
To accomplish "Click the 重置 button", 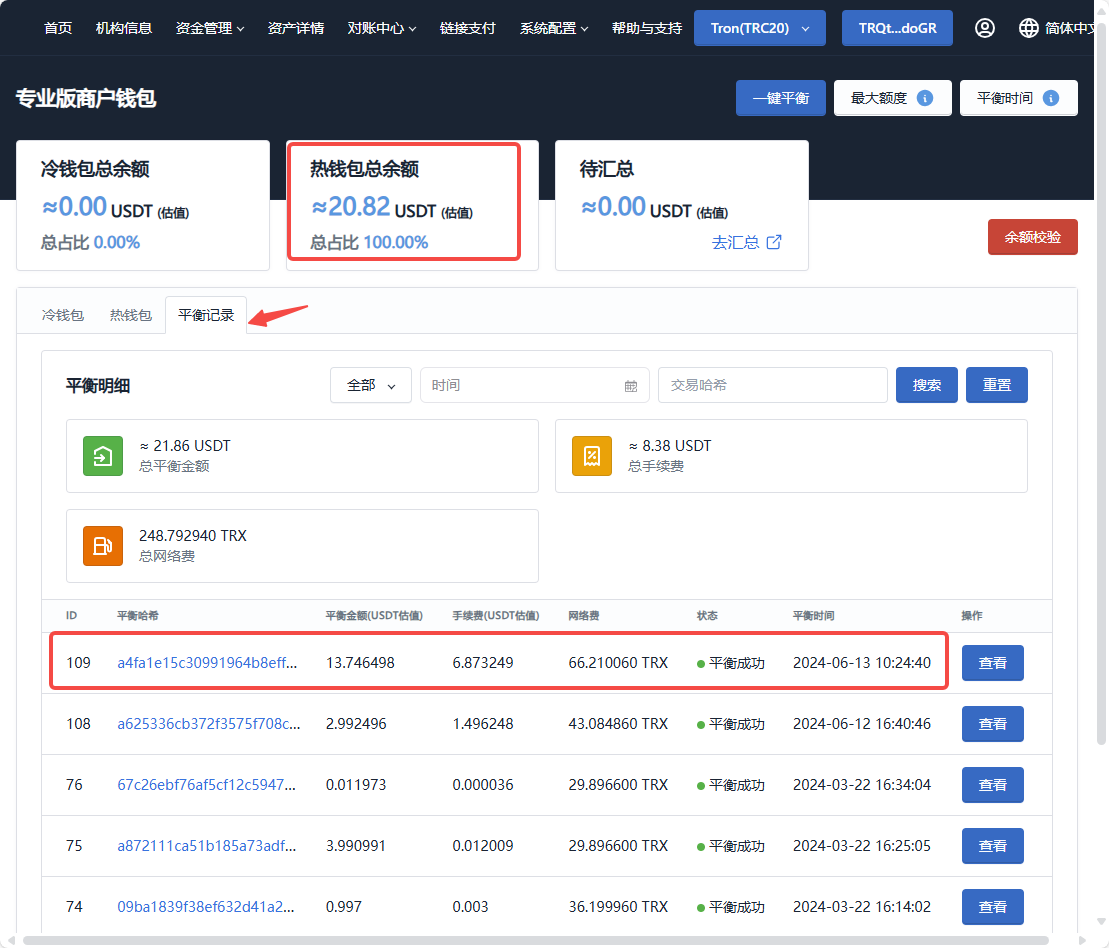I will pyautogui.click(x=997, y=386).
